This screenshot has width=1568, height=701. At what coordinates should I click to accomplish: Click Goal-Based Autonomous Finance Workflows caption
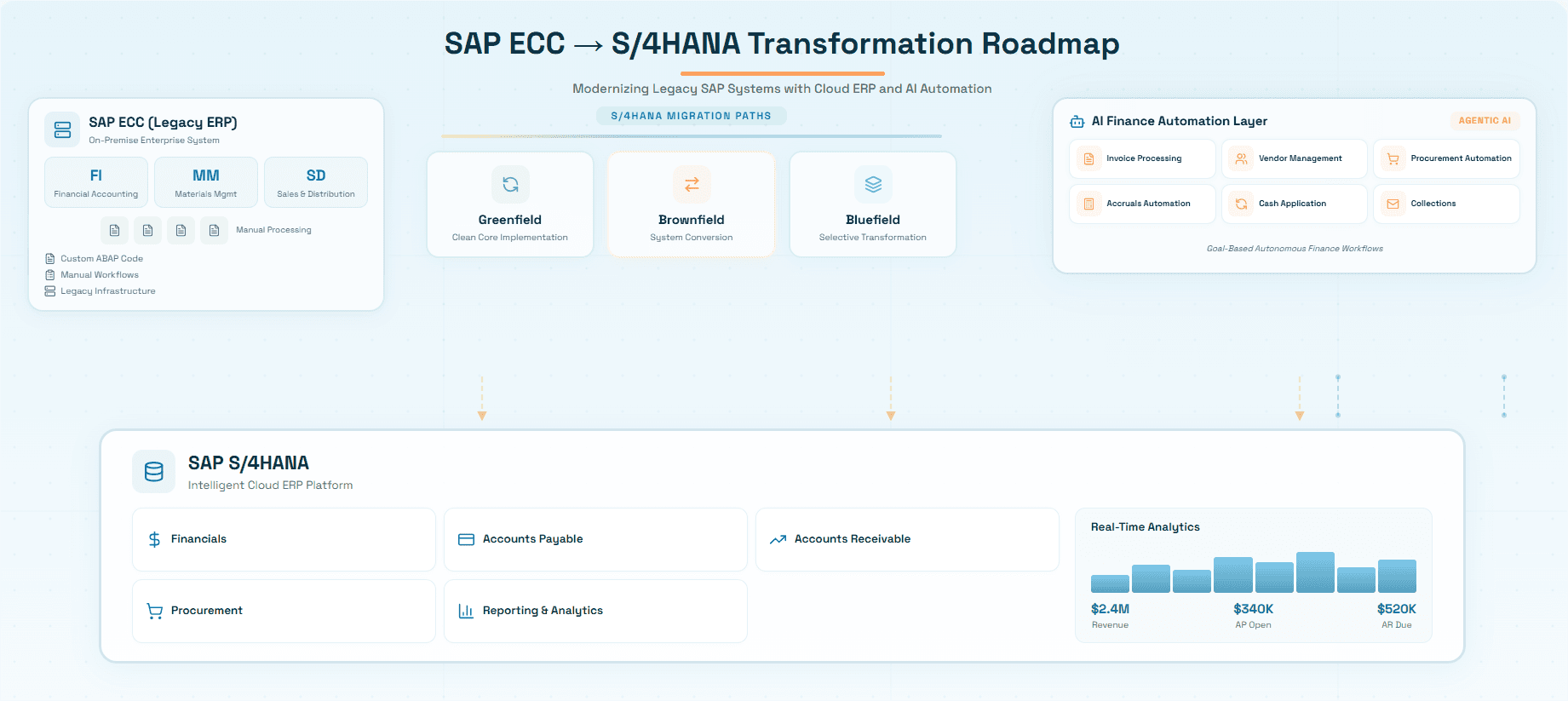click(1295, 249)
